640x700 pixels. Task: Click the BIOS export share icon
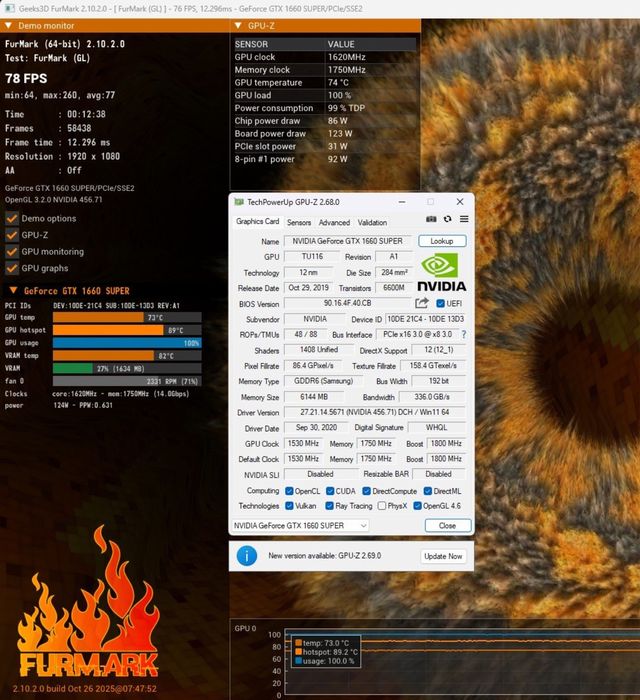click(422, 303)
